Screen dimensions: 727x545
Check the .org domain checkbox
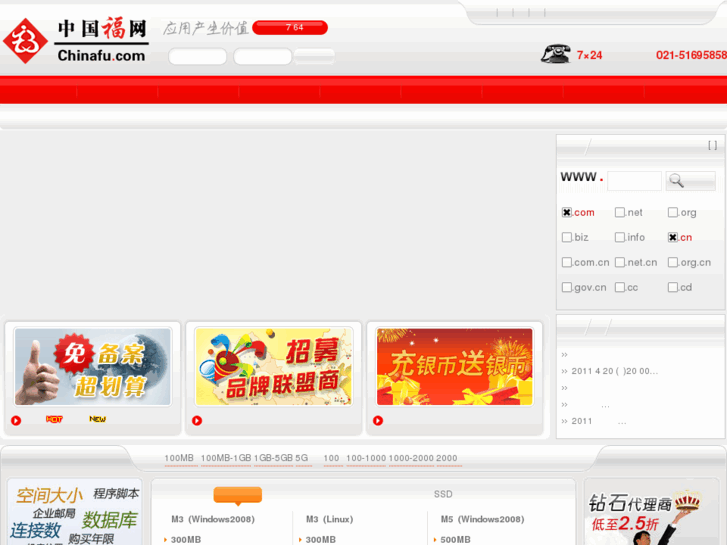[x=673, y=212]
